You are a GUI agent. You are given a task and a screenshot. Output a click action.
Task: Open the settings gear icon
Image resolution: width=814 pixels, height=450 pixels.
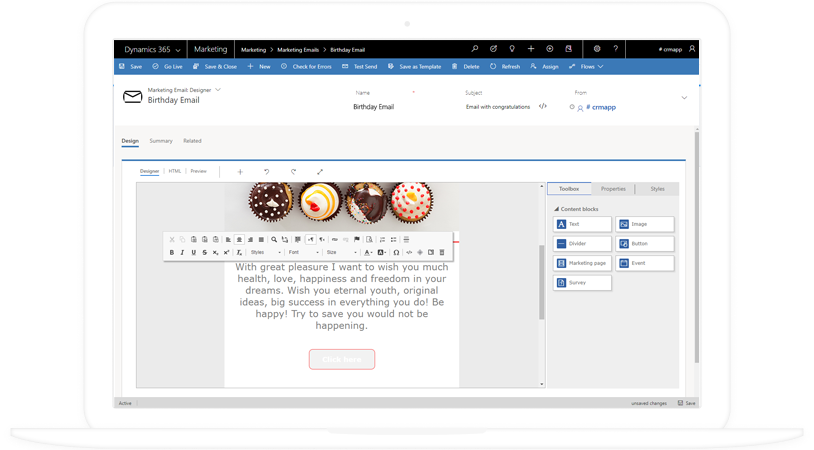[x=597, y=49]
